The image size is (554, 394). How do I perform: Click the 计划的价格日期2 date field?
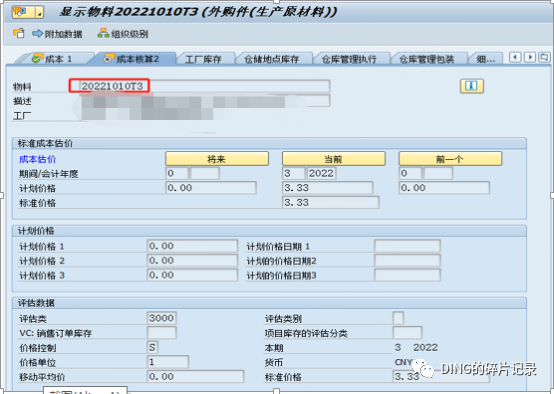click(407, 260)
